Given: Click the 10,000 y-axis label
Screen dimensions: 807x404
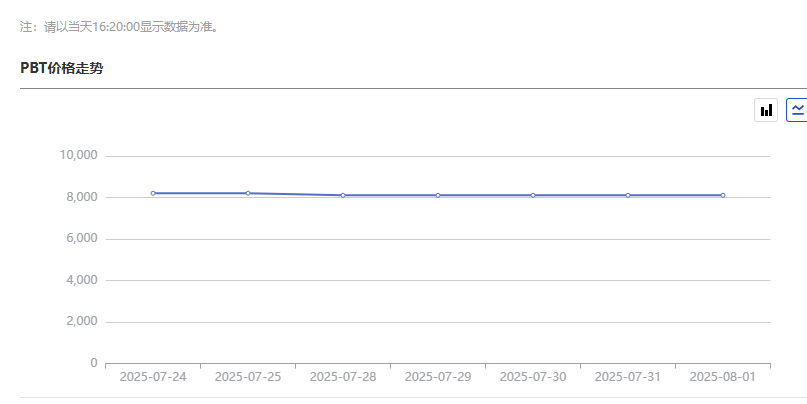Looking at the screenshot, I should tap(79, 155).
